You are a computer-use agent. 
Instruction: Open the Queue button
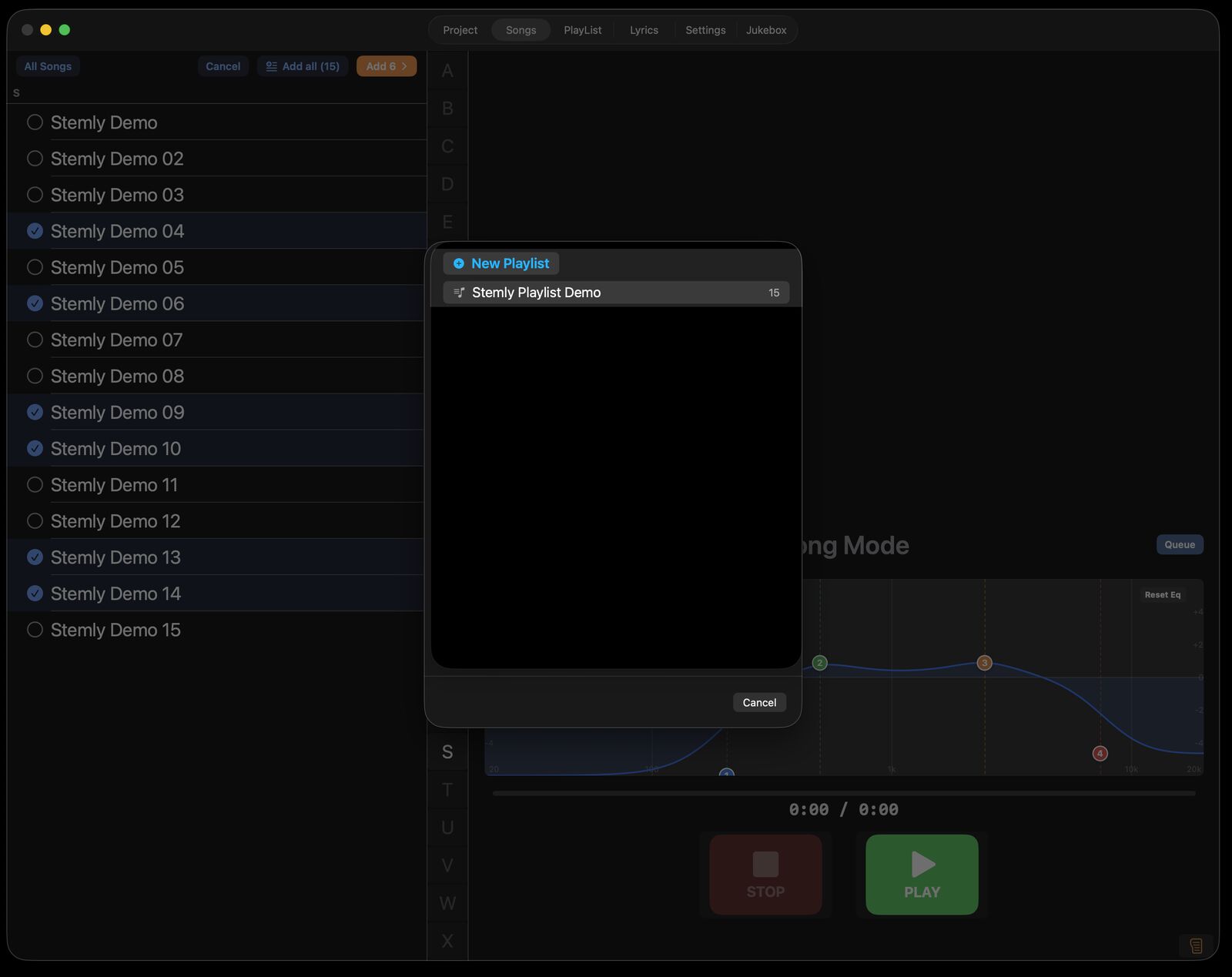[1180, 544]
